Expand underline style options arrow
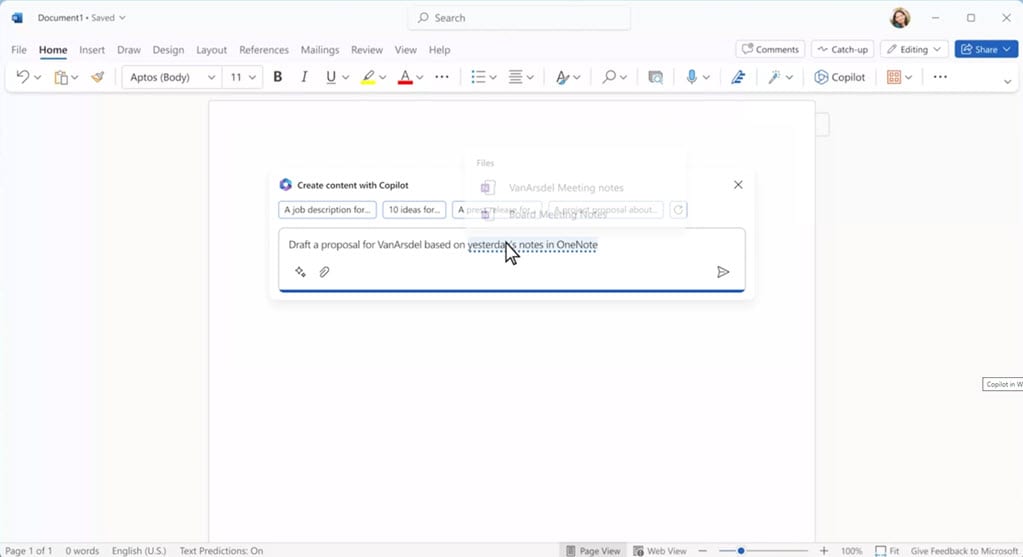Viewport: 1023px width, 557px height. click(x=346, y=78)
